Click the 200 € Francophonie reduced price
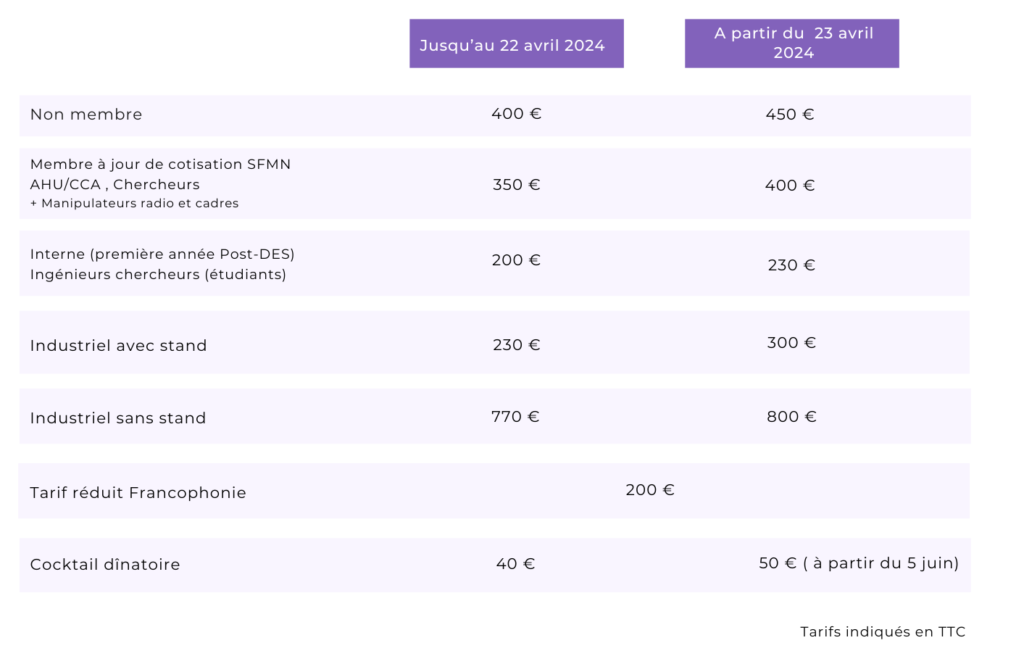The width and height of the screenshot is (1024, 664). point(650,490)
